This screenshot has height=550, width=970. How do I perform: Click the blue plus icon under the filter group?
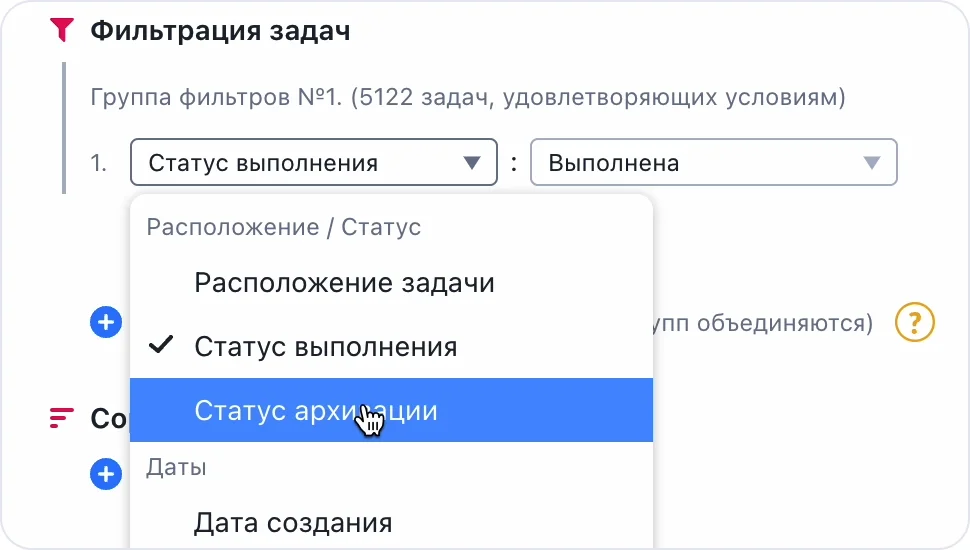coord(105,322)
